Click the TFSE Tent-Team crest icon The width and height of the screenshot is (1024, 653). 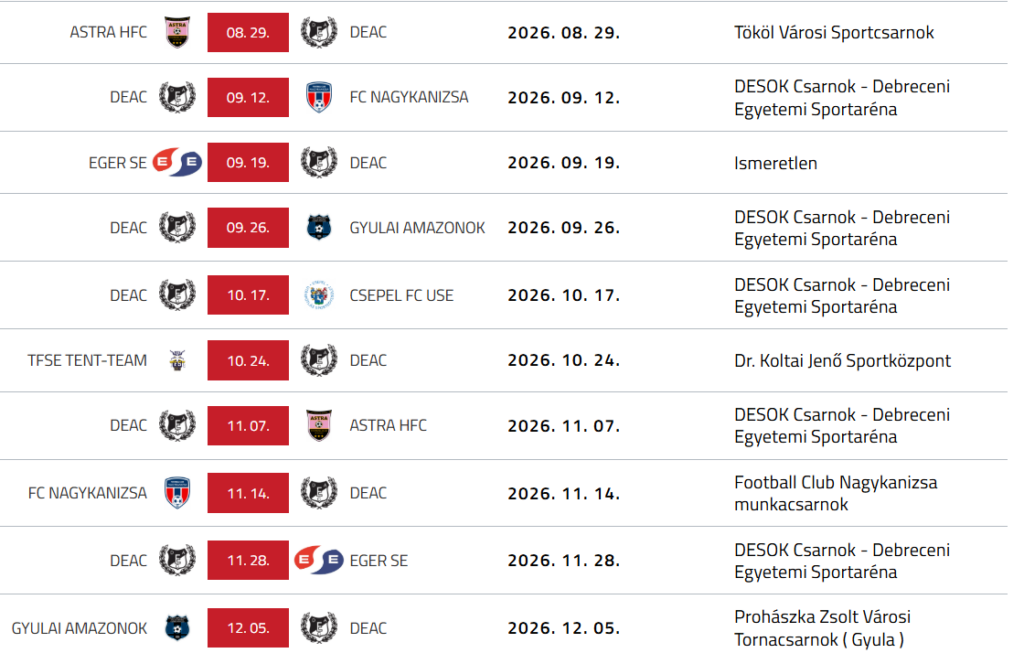(x=177, y=360)
